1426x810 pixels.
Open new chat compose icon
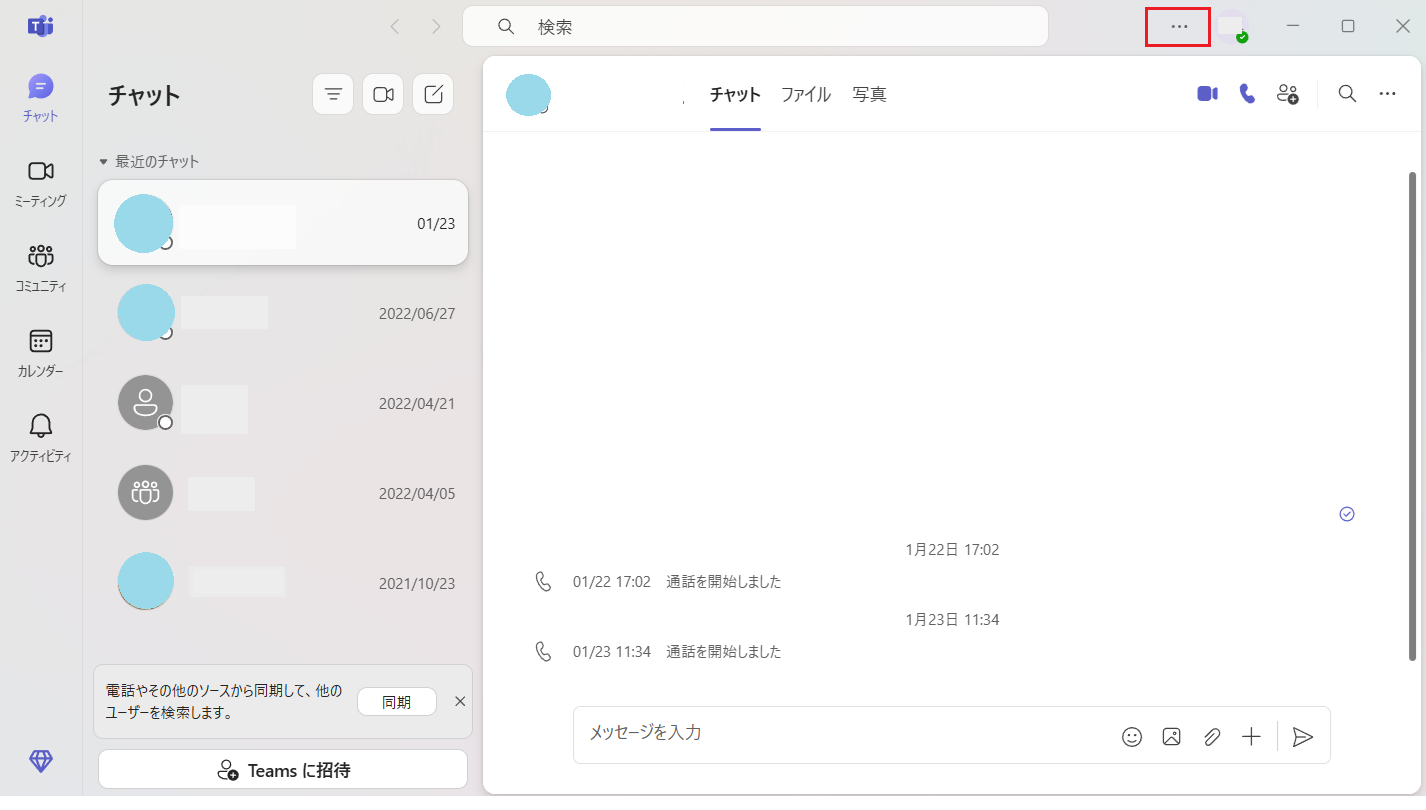point(433,94)
